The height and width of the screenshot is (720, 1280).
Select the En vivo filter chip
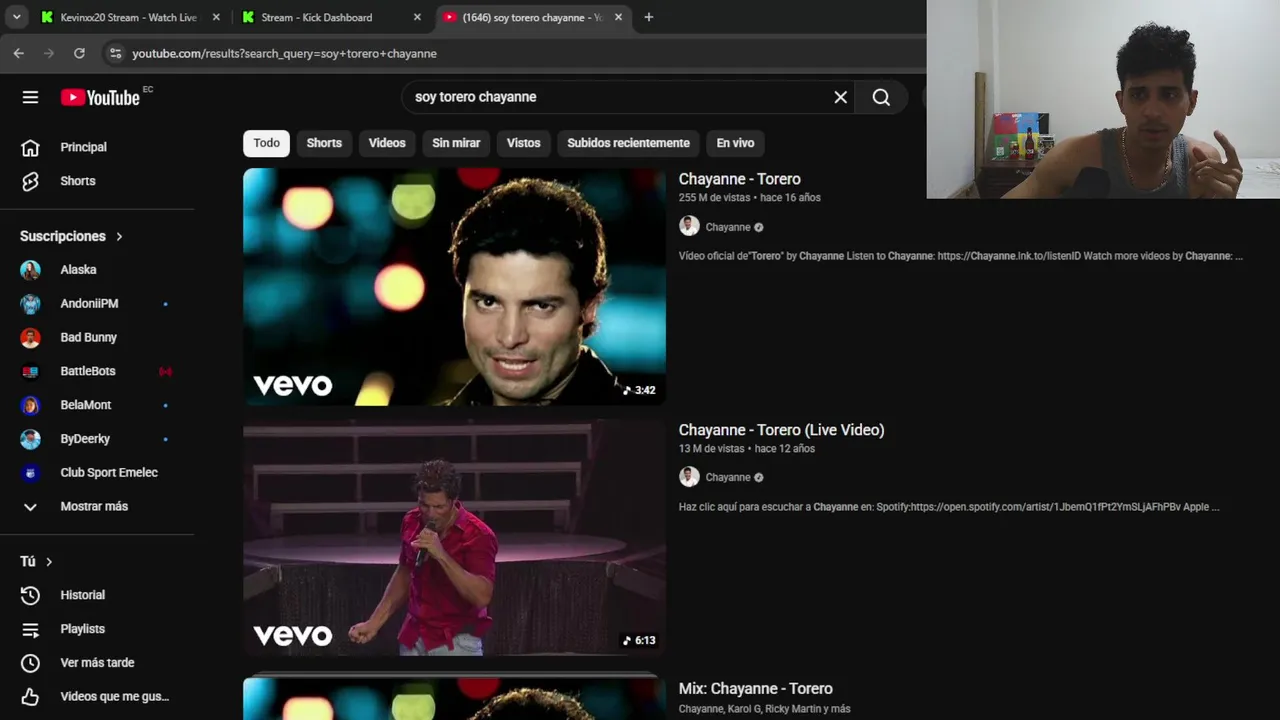[x=735, y=143]
